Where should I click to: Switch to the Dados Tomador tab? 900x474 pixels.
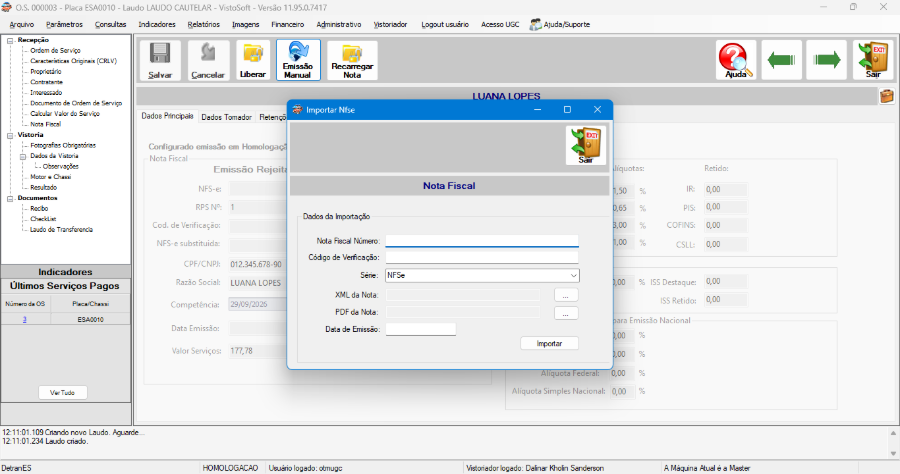226,117
